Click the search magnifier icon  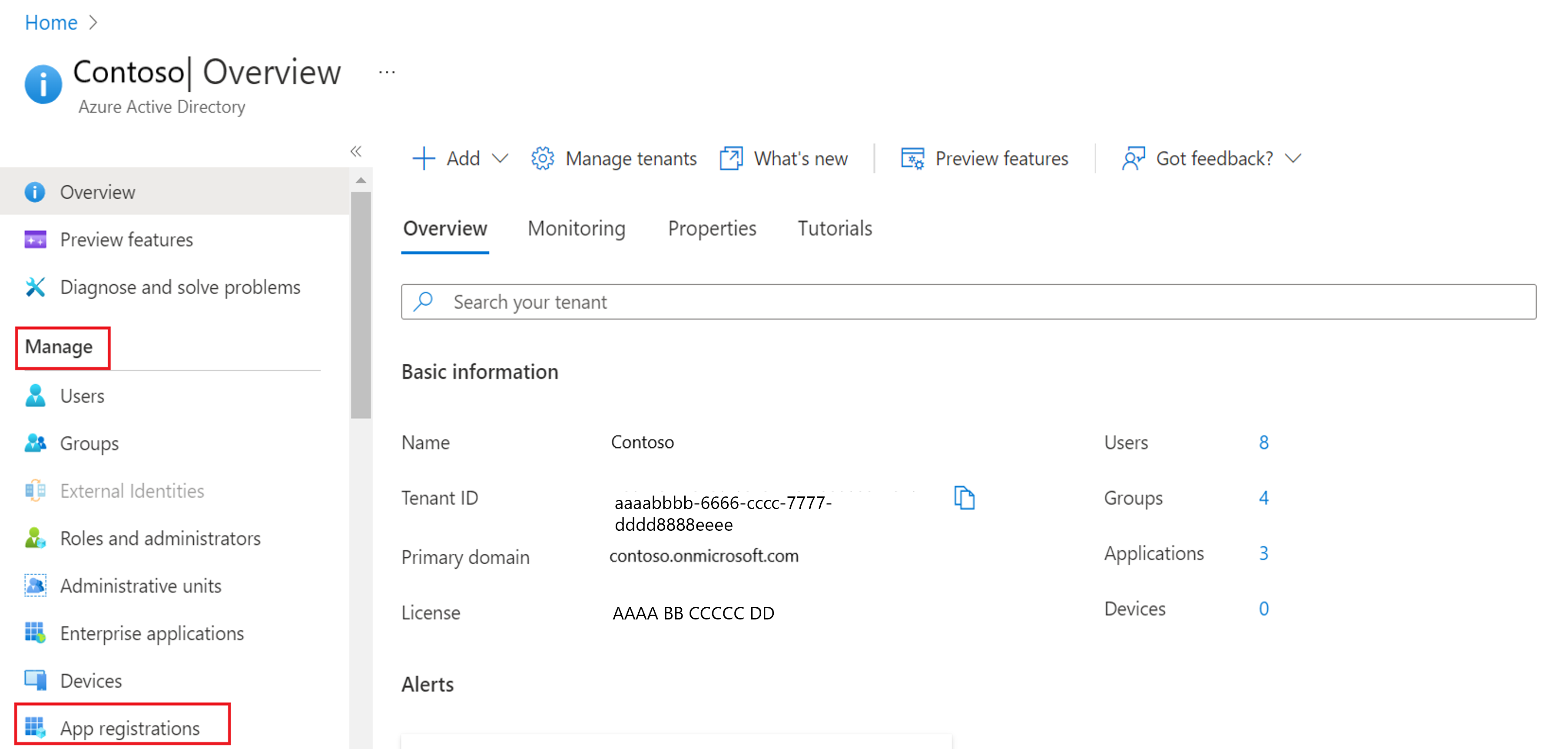[424, 301]
